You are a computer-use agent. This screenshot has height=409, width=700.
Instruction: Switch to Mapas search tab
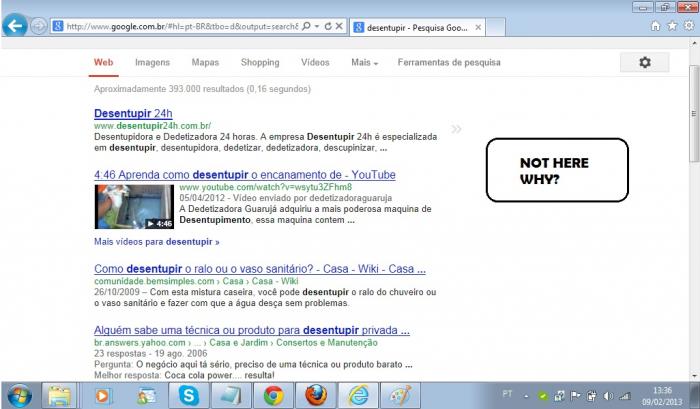205,63
